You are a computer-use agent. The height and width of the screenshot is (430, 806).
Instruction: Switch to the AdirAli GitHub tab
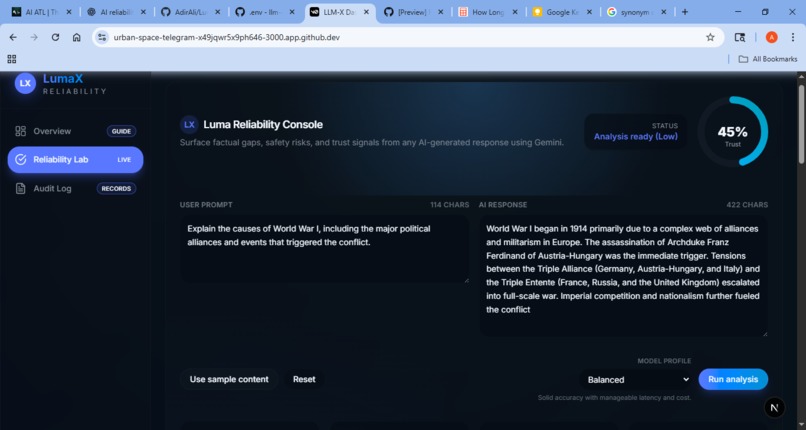point(191,12)
